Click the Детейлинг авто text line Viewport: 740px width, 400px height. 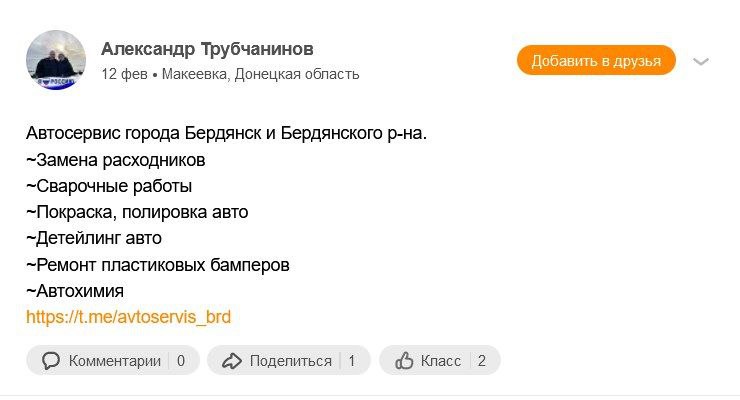(94, 238)
